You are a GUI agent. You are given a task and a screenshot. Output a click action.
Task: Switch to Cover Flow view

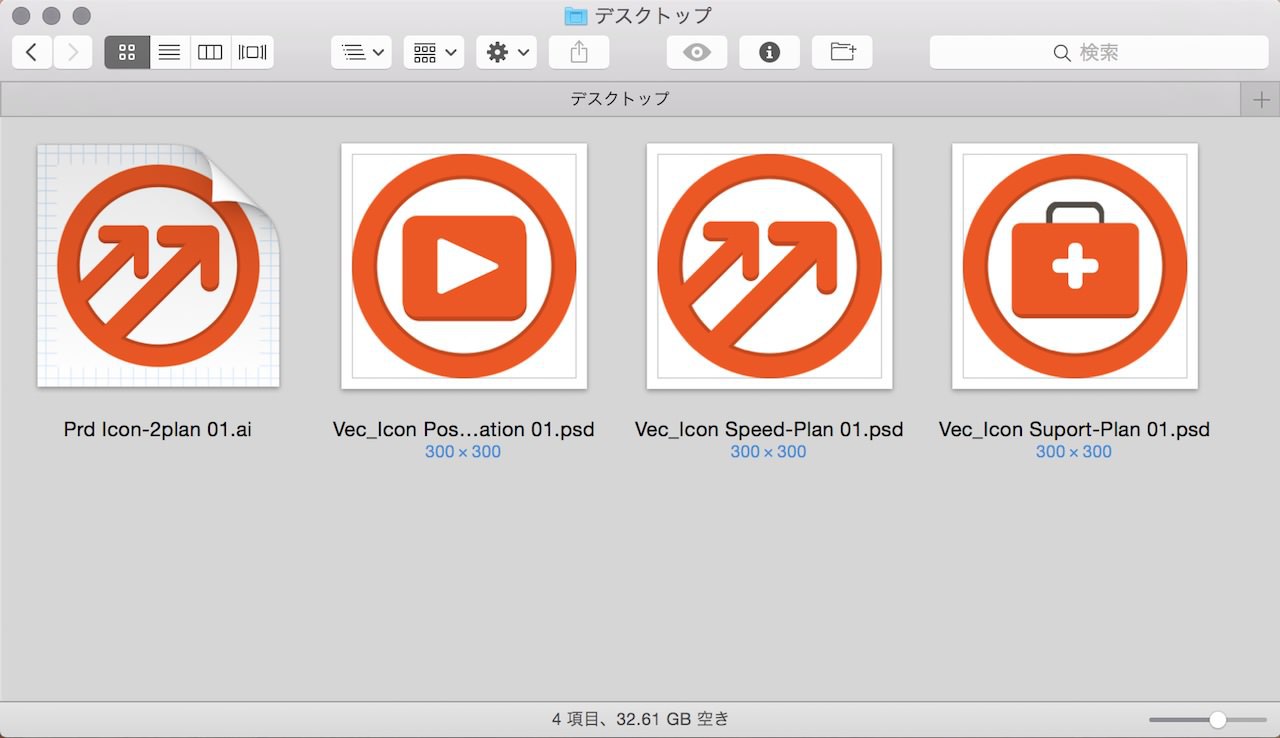pos(252,53)
